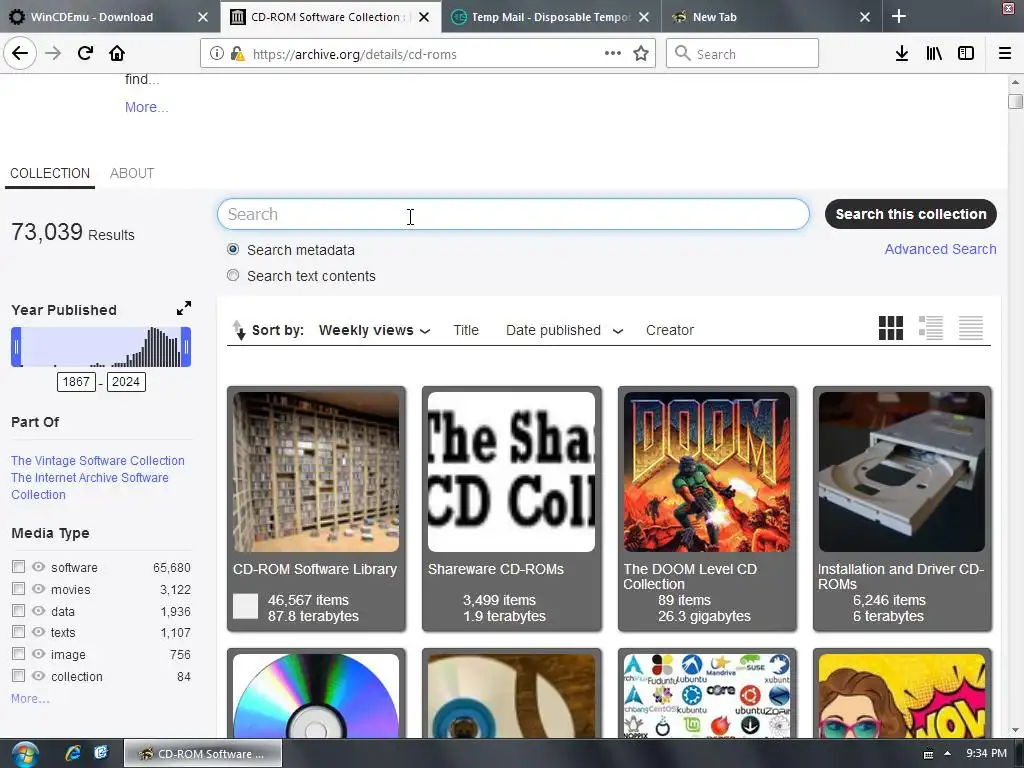The image size is (1024, 768).
Task: Select the ABOUT tab
Action: [132, 173]
